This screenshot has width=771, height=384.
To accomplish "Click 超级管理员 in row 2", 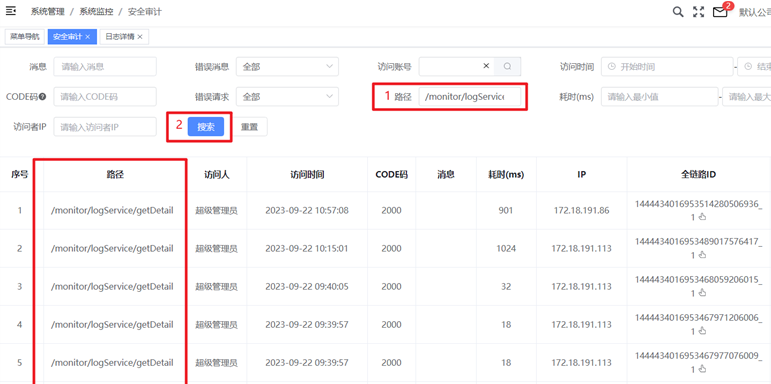I will pos(217,249).
